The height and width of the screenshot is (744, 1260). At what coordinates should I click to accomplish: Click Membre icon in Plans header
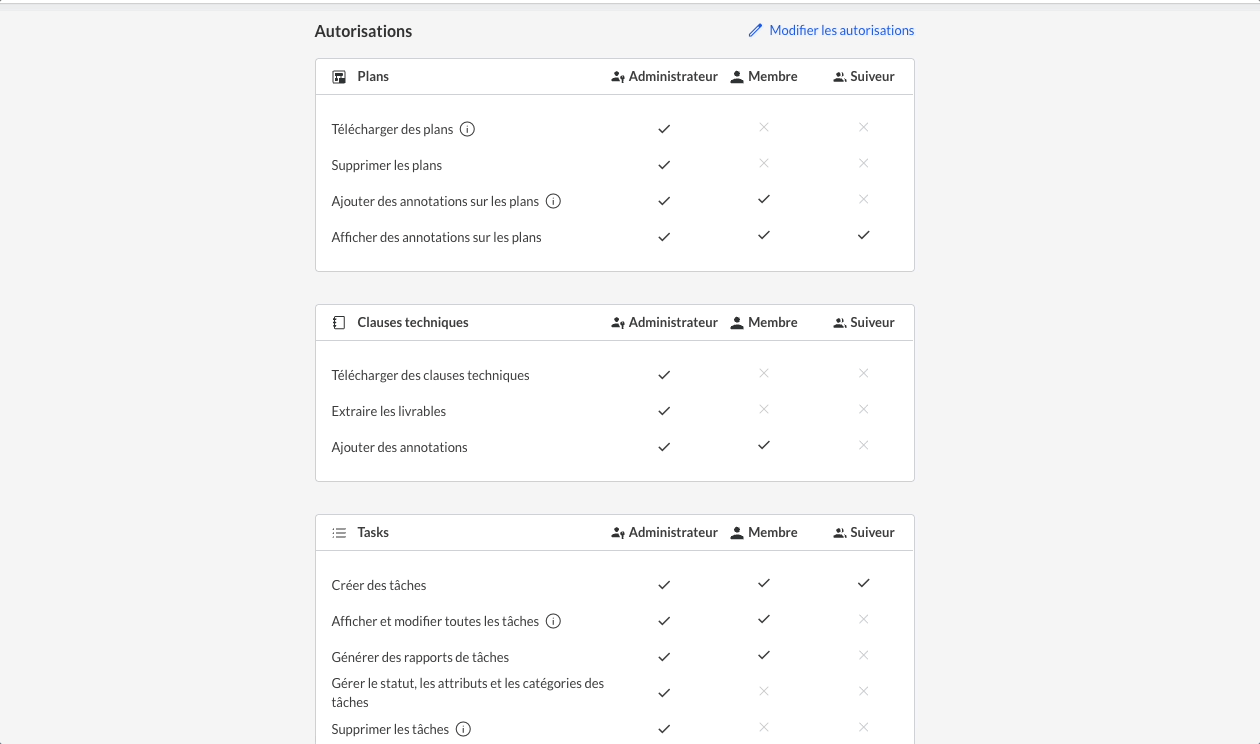tap(737, 77)
